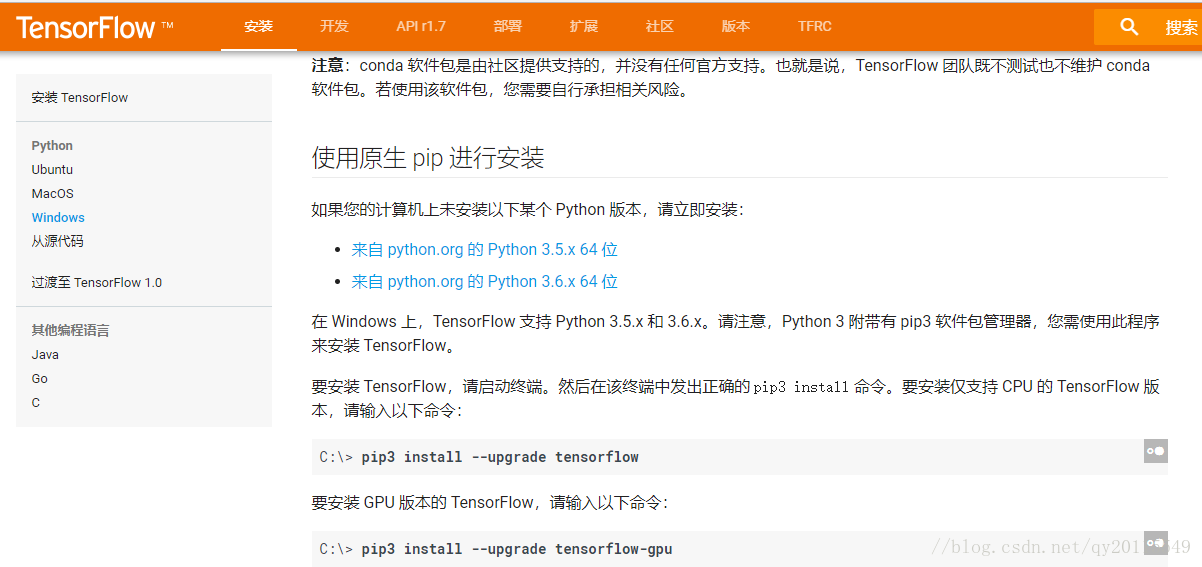Click the 其他编程语言 sidebar heading
The height and width of the screenshot is (567, 1202).
[70, 331]
